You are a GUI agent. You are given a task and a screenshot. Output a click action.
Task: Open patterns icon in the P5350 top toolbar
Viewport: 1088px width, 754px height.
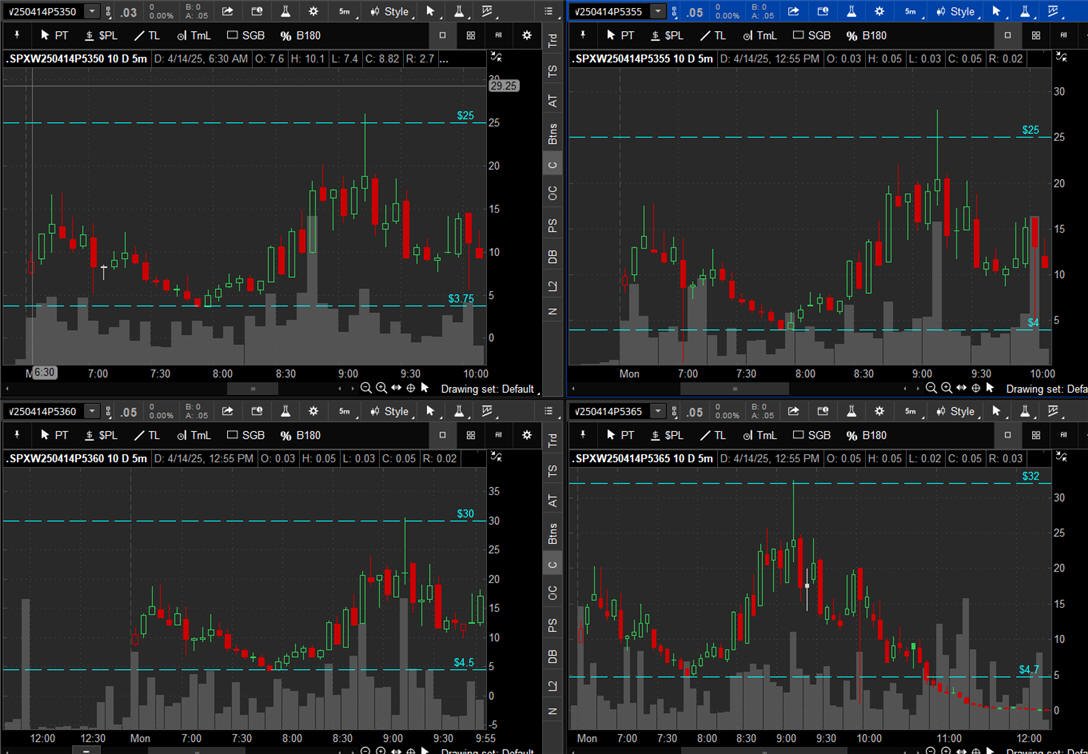pyautogui.click(x=487, y=12)
